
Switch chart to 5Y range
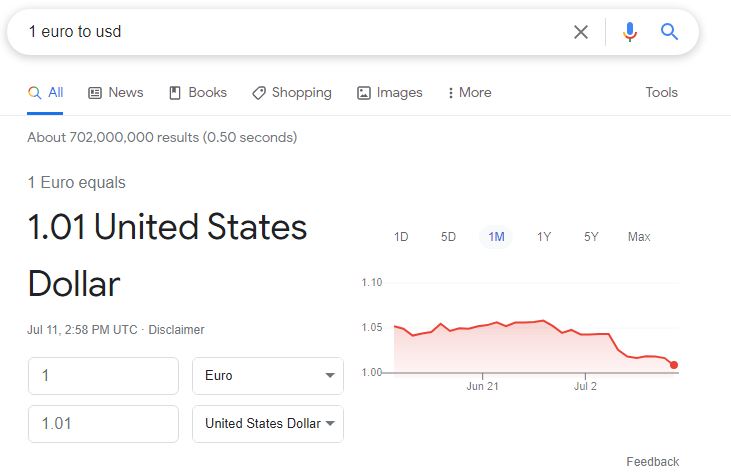[x=591, y=237]
